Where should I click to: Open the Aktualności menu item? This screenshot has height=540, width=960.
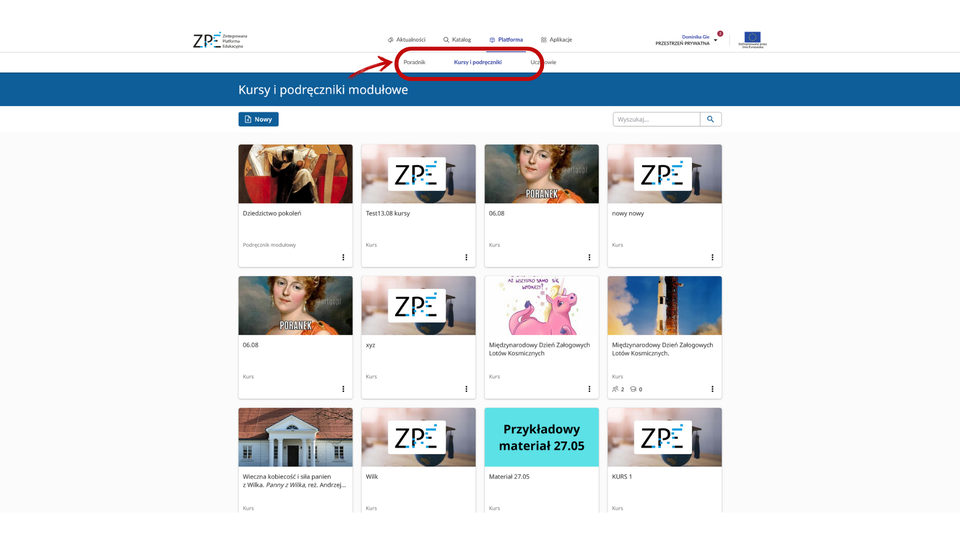coord(406,40)
